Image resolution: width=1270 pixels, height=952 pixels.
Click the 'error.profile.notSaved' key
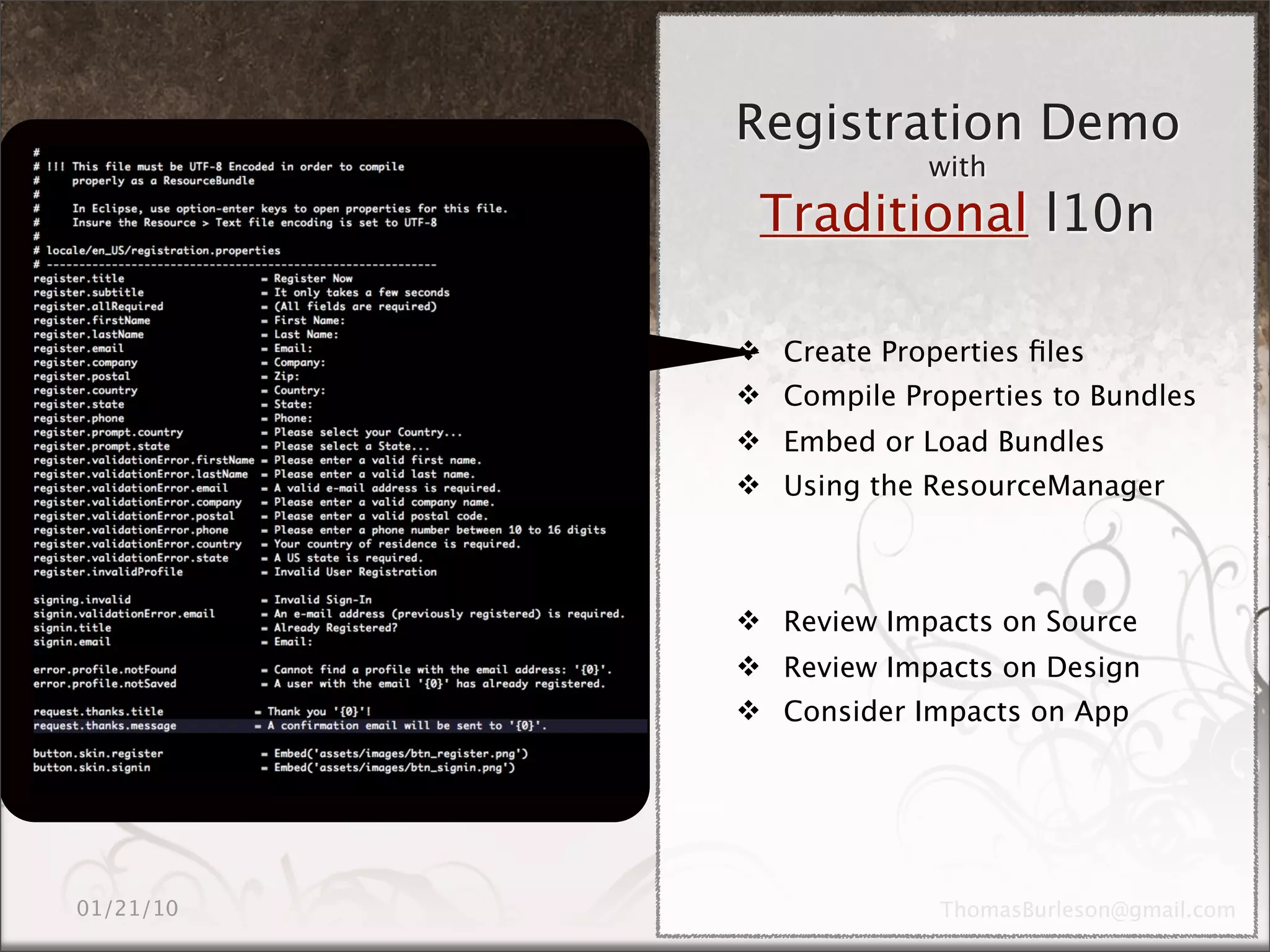click(105, 684)
